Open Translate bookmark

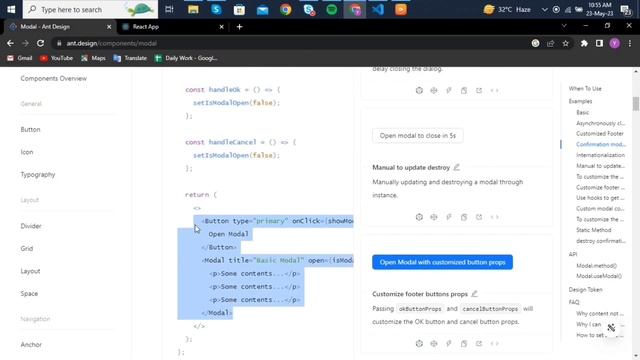click(130, 58)
